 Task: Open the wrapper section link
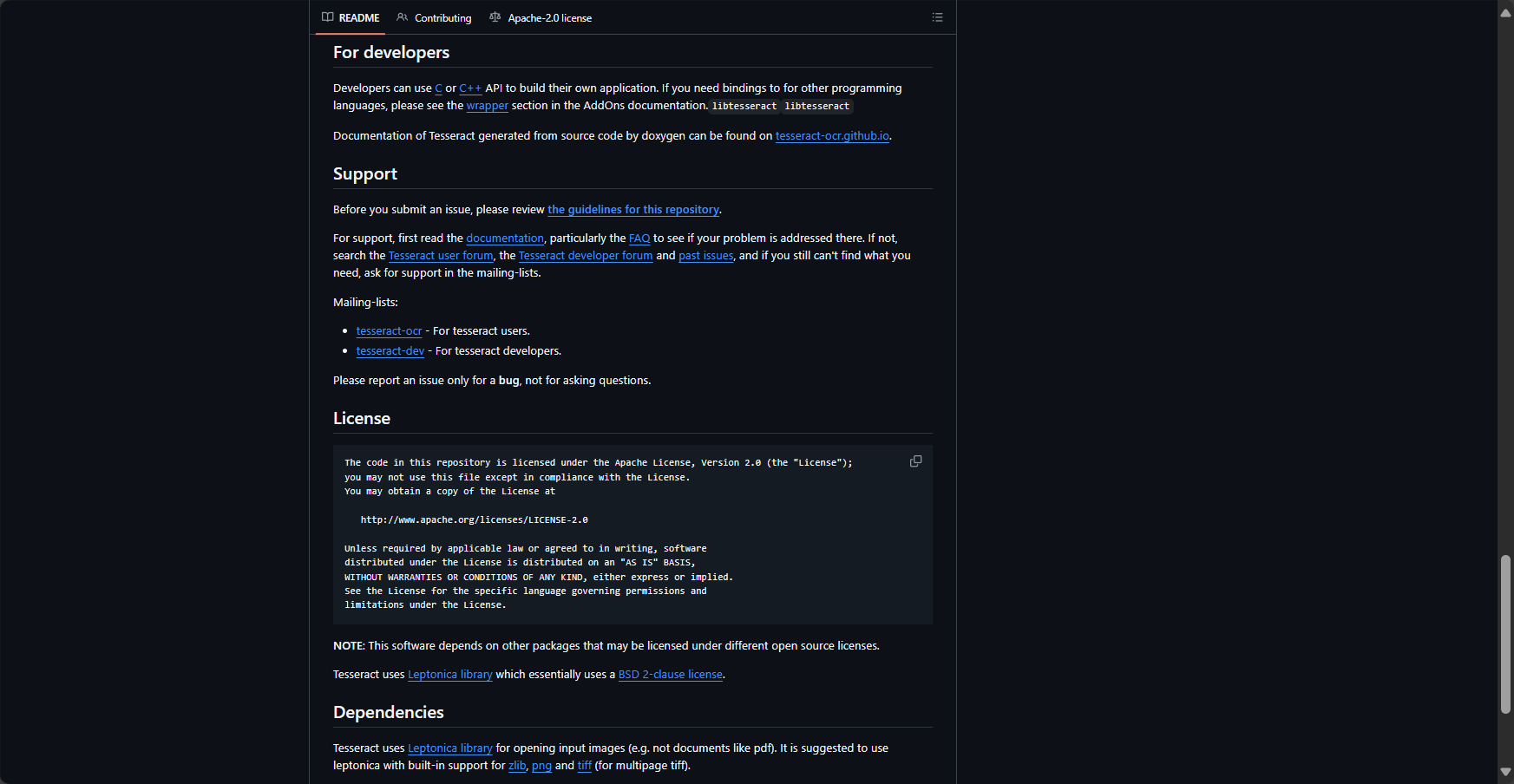tap(488, 106)
